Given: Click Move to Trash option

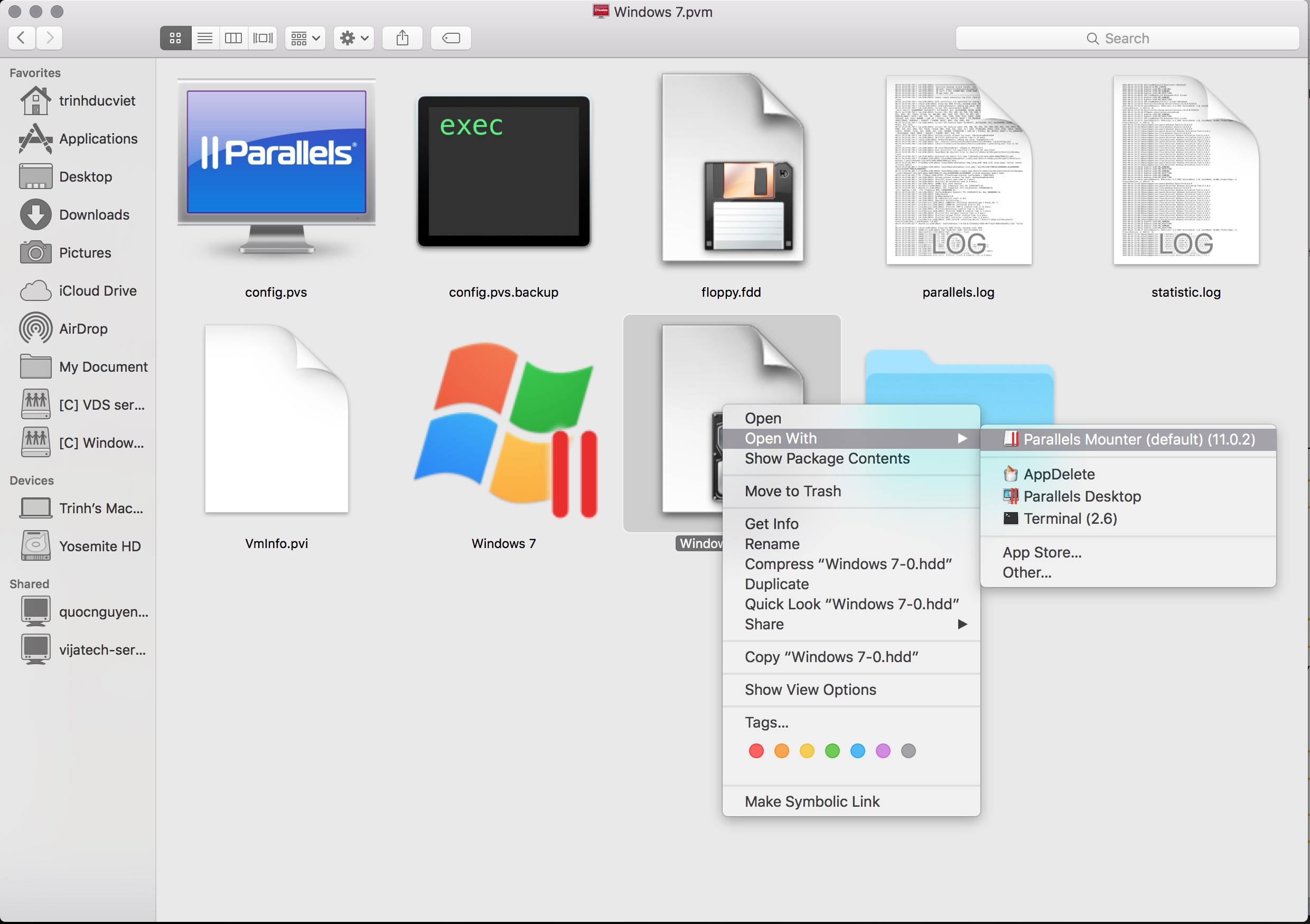Looking at the screenshot, I should [x=793, y=490].
